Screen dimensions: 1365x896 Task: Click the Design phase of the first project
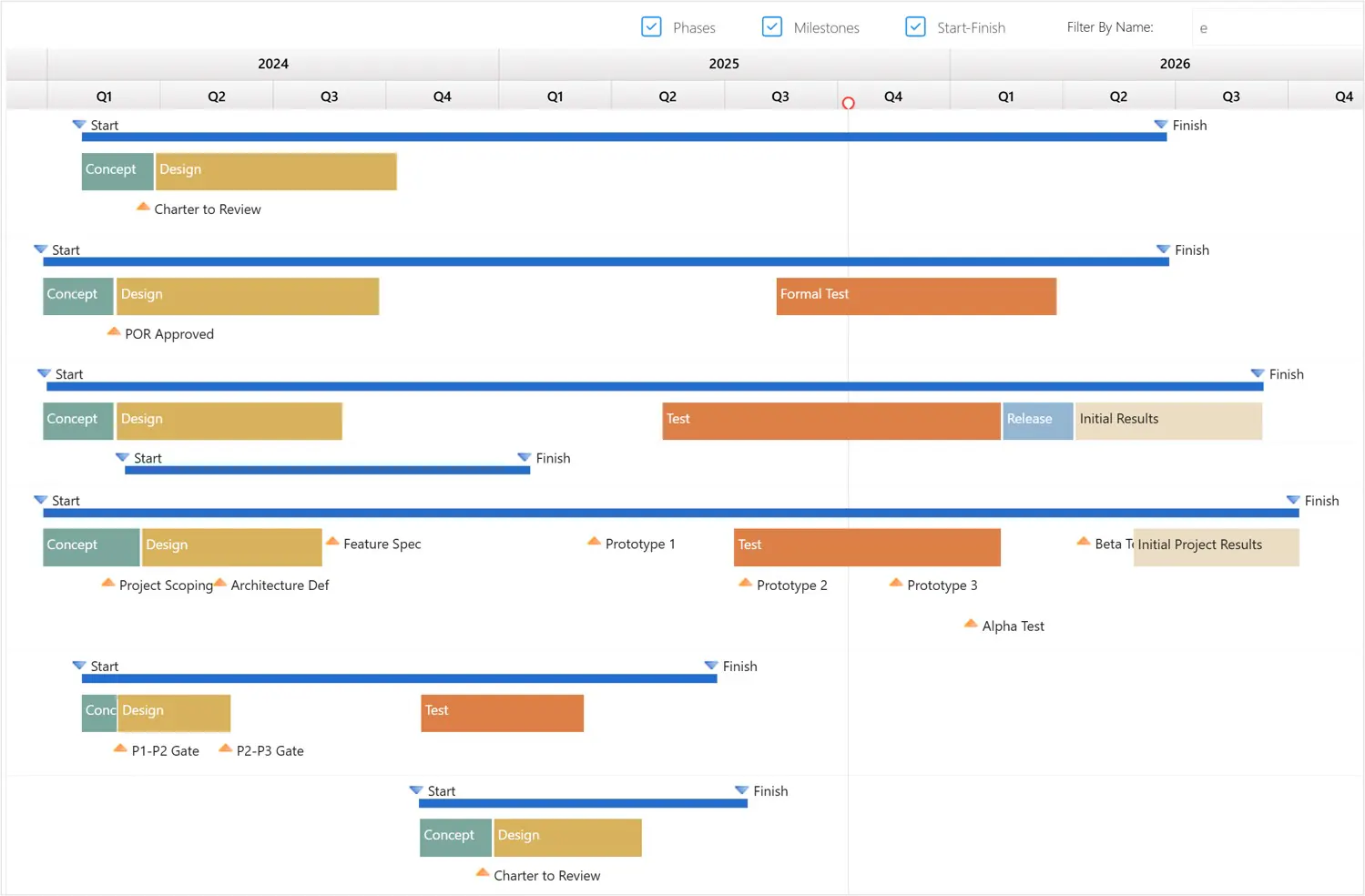(x=276, y=171)
